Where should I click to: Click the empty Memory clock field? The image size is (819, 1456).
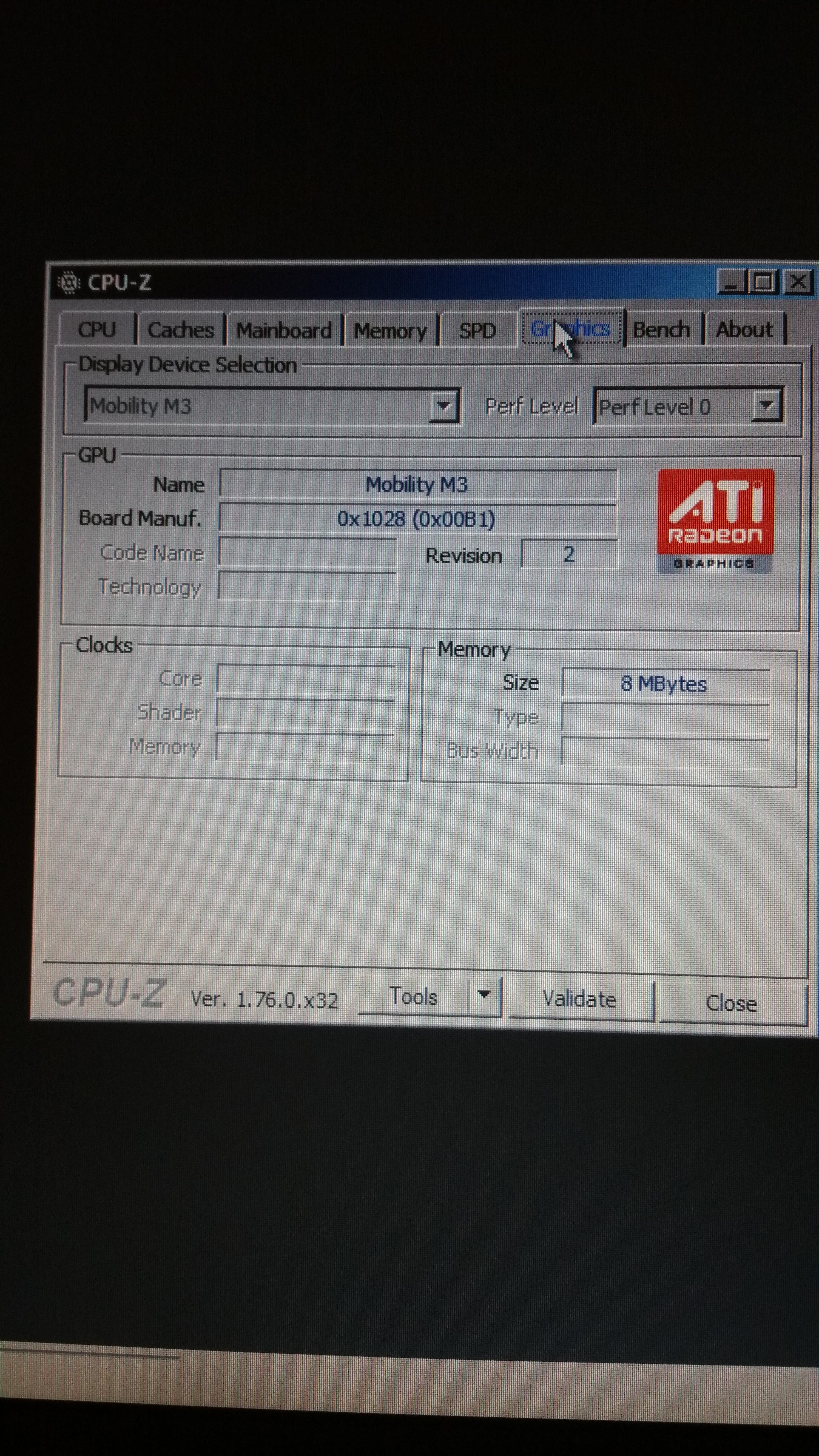[x=306, y=747]
